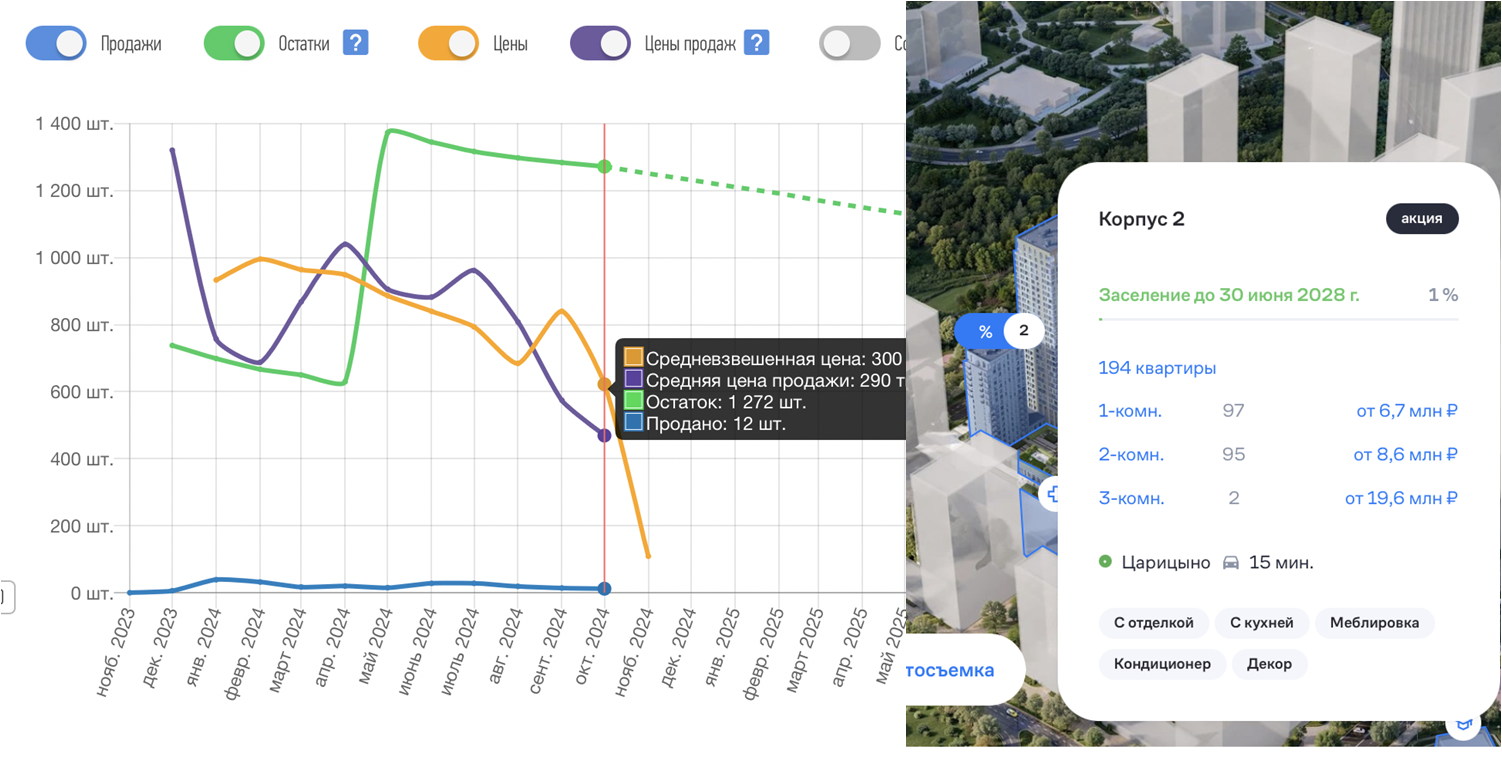
Task: Click the Царицыно metro station dot
Action: click(x=1105, y=562)
